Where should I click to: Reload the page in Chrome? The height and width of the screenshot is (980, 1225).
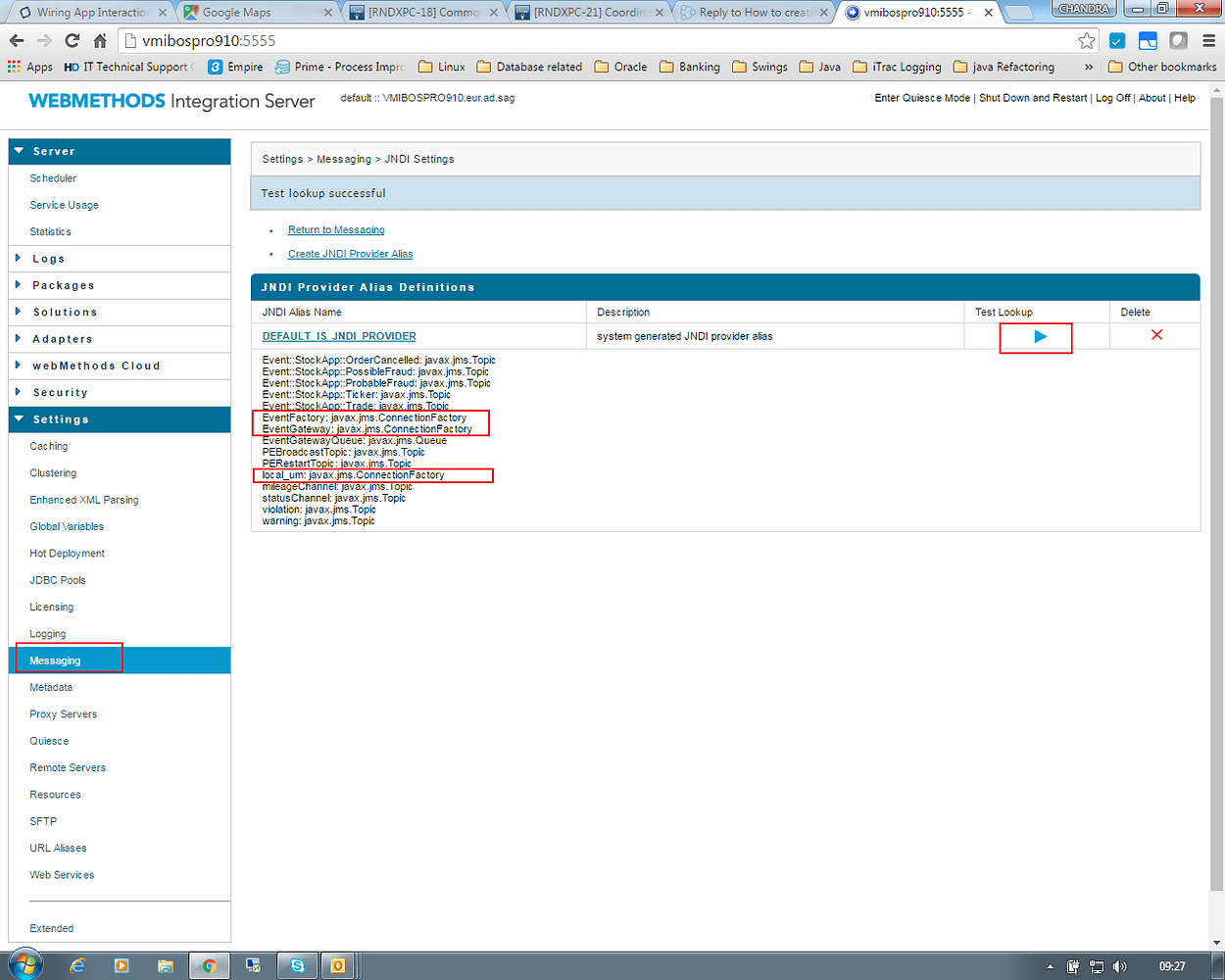point(72,40)
